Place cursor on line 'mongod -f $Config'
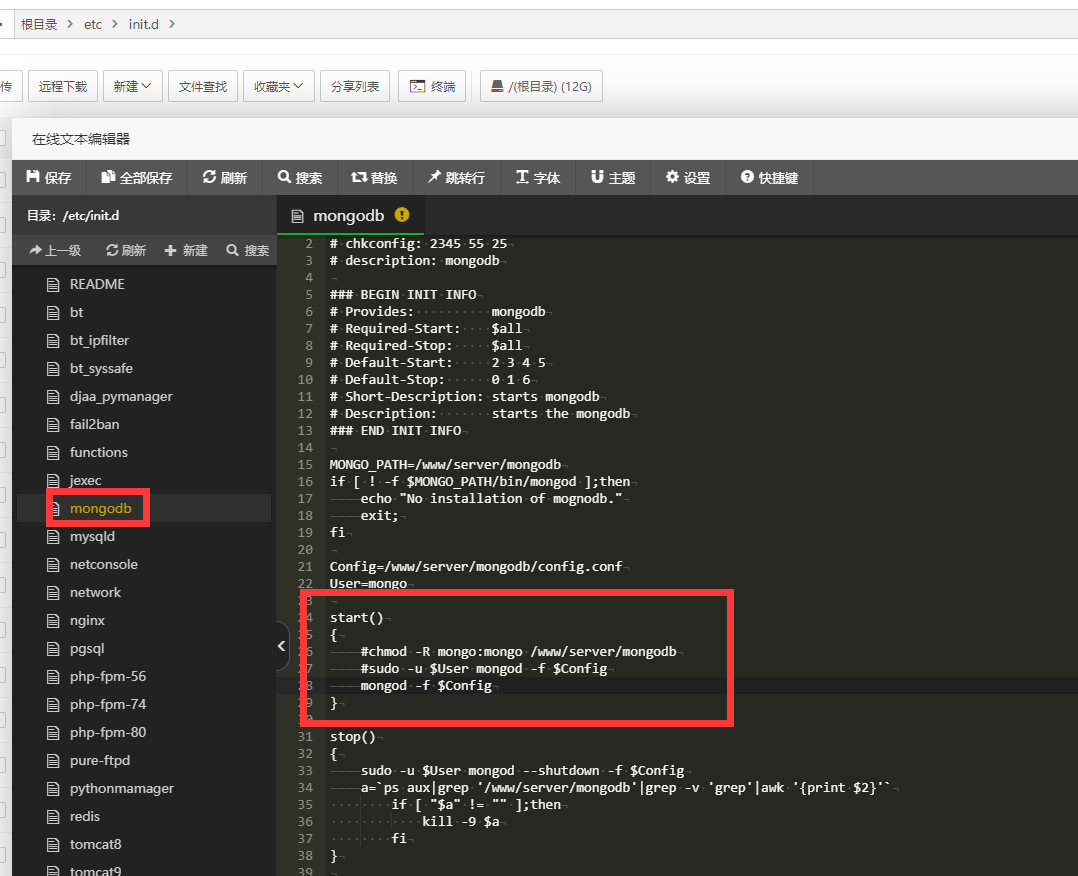The width and height of the screenshot is (1078, 876). (x=426, y=686)
